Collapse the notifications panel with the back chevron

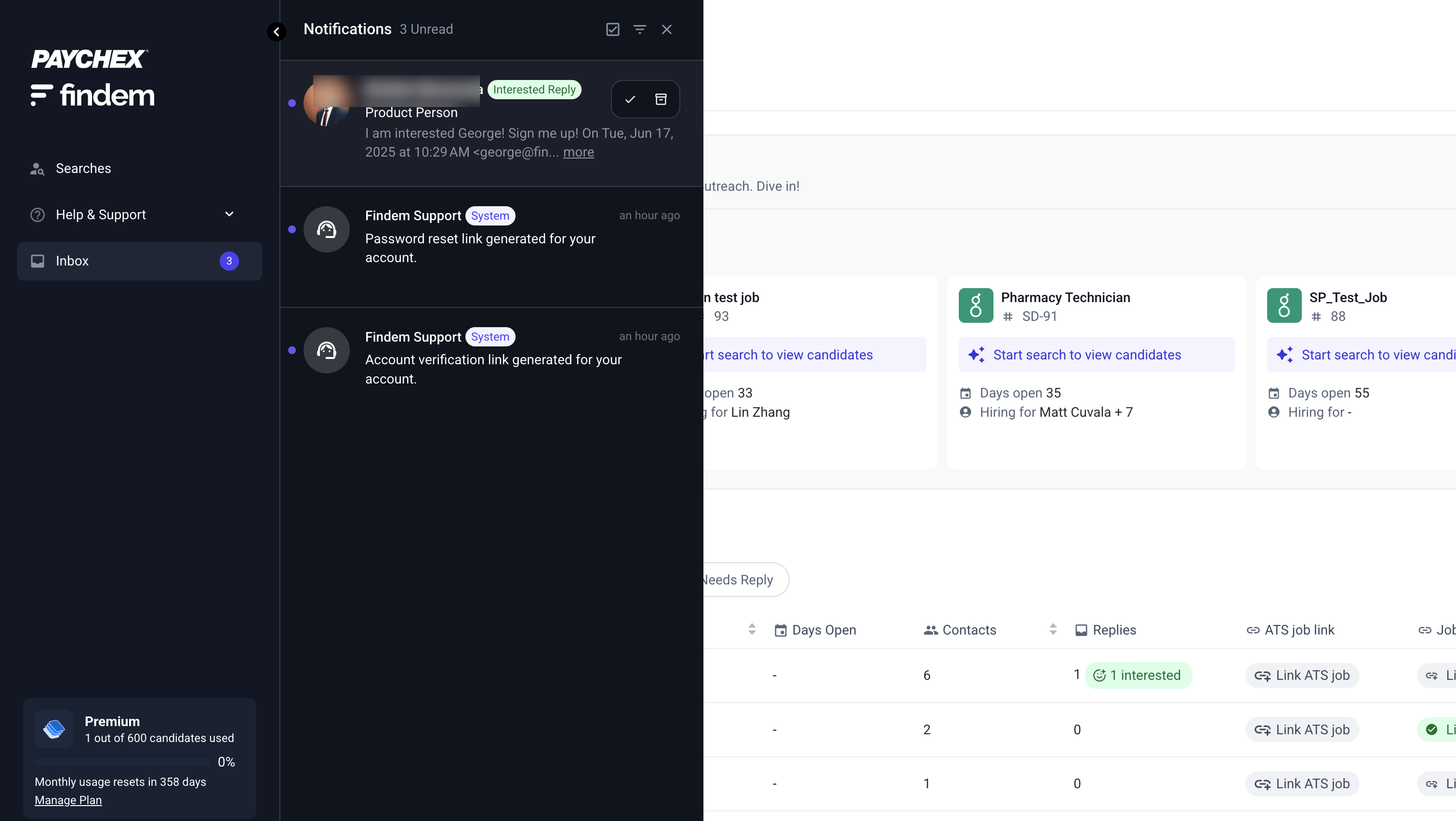(x=277, y=32)
